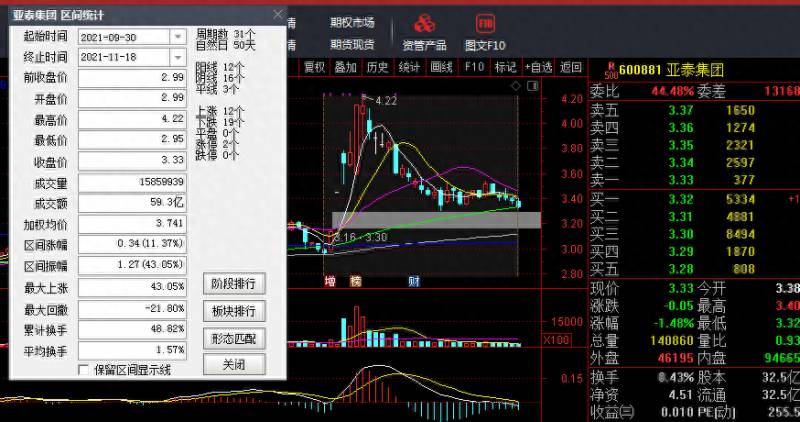The image size is (800, 422).
Task: Open the 期权市场 menu item
Action: (352, 22)
